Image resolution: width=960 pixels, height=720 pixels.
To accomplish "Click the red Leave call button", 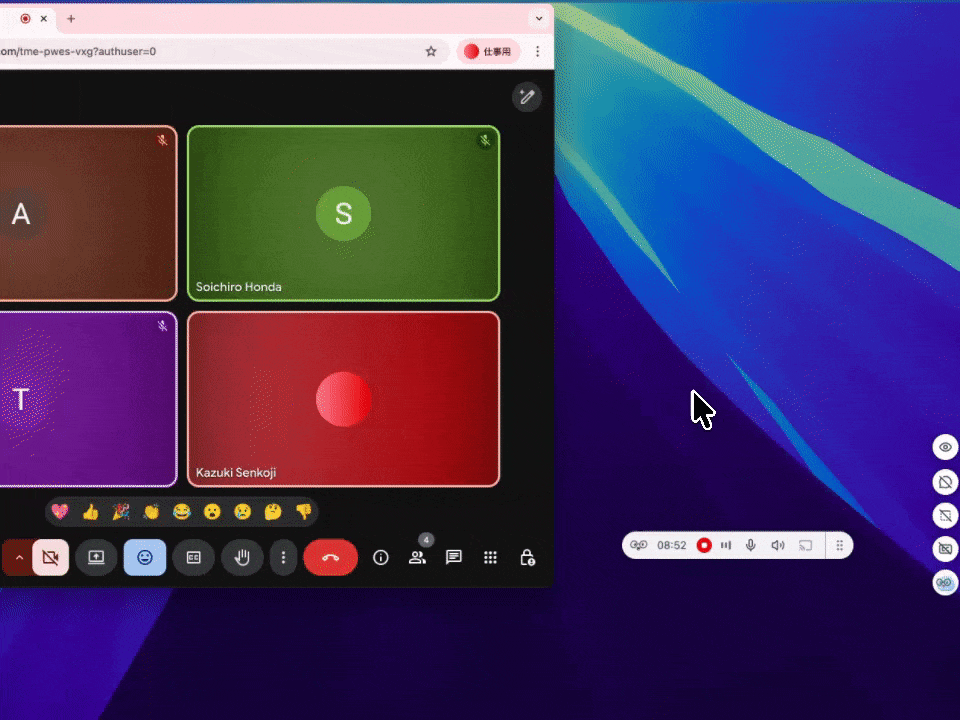I will (x=330, y=558).
